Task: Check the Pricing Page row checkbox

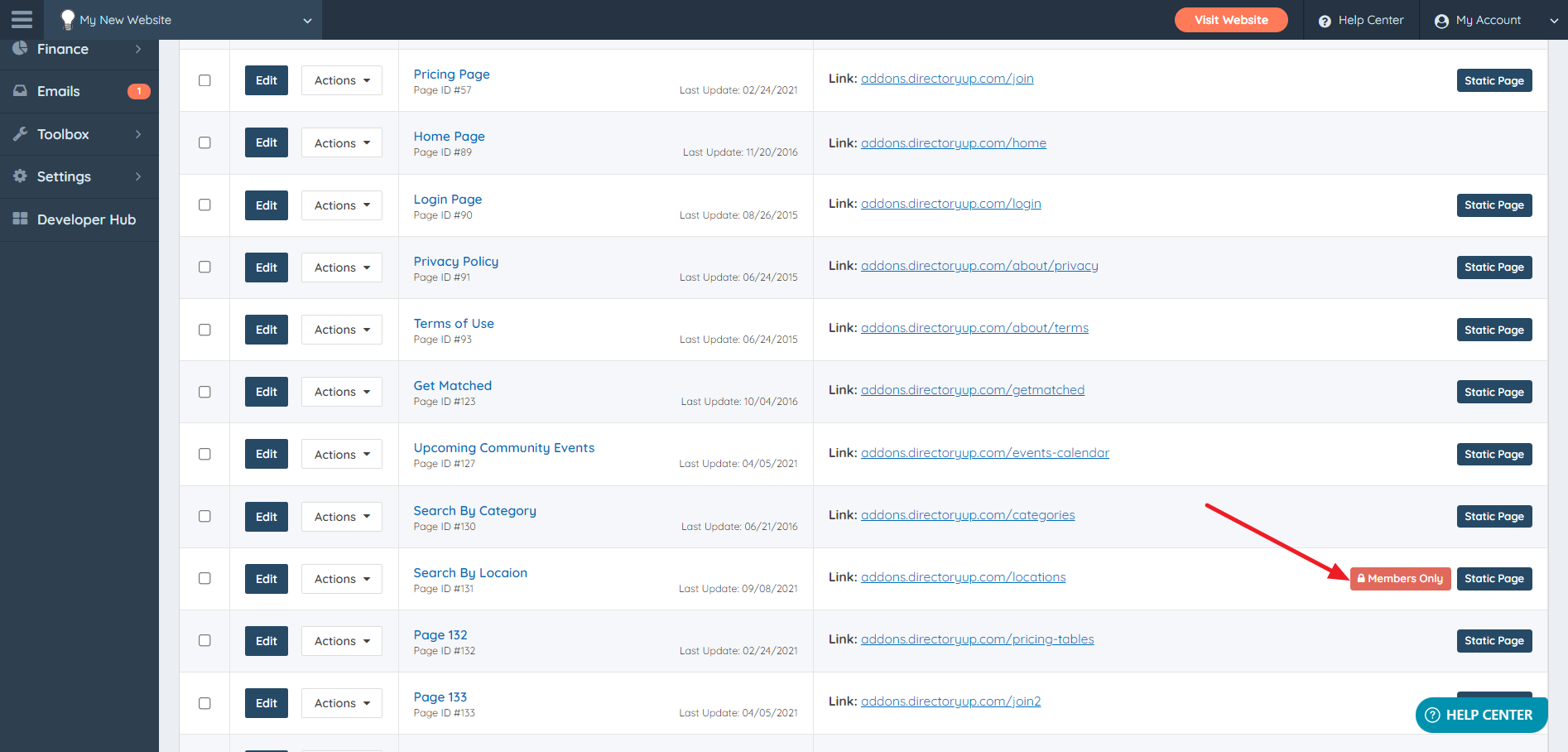Action: [204, 80]
